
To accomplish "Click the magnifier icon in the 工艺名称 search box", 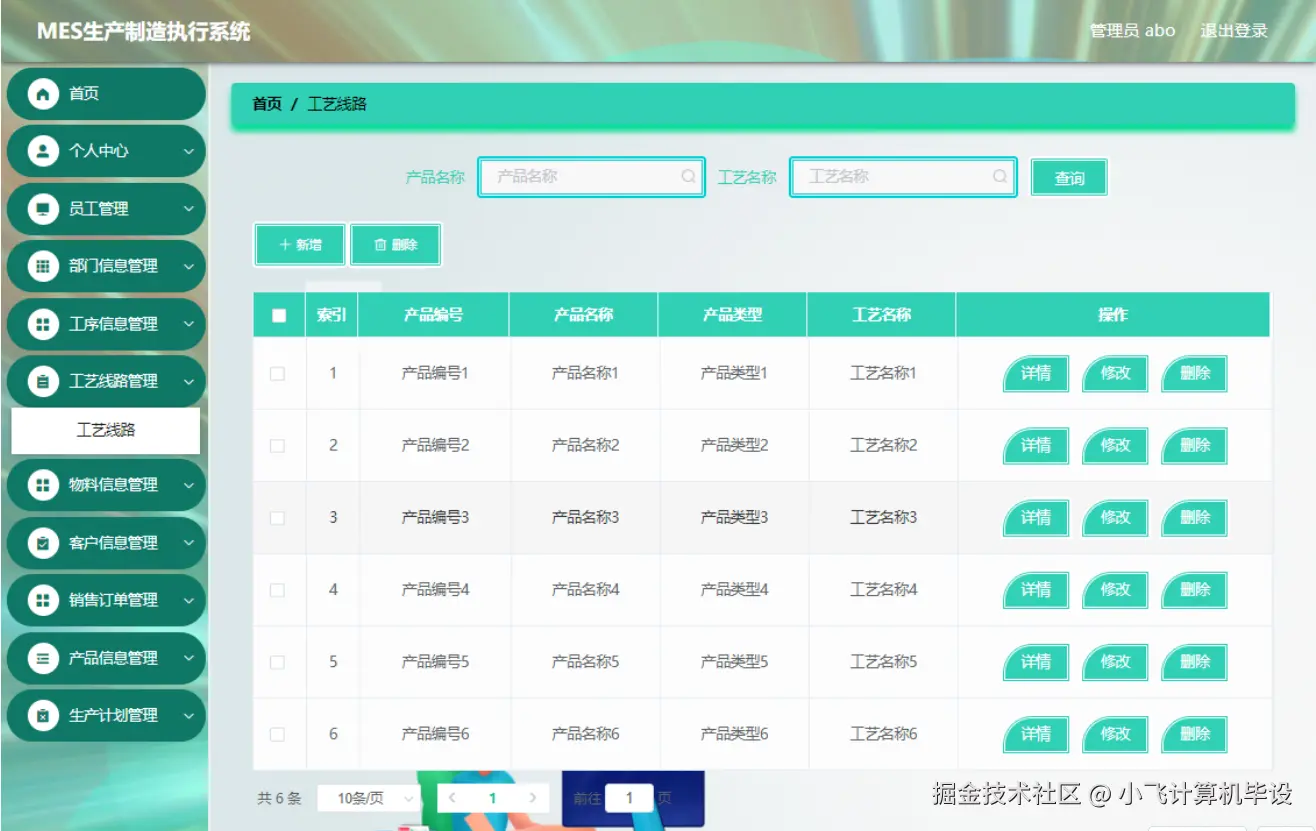I will [x=1000, y=177].
